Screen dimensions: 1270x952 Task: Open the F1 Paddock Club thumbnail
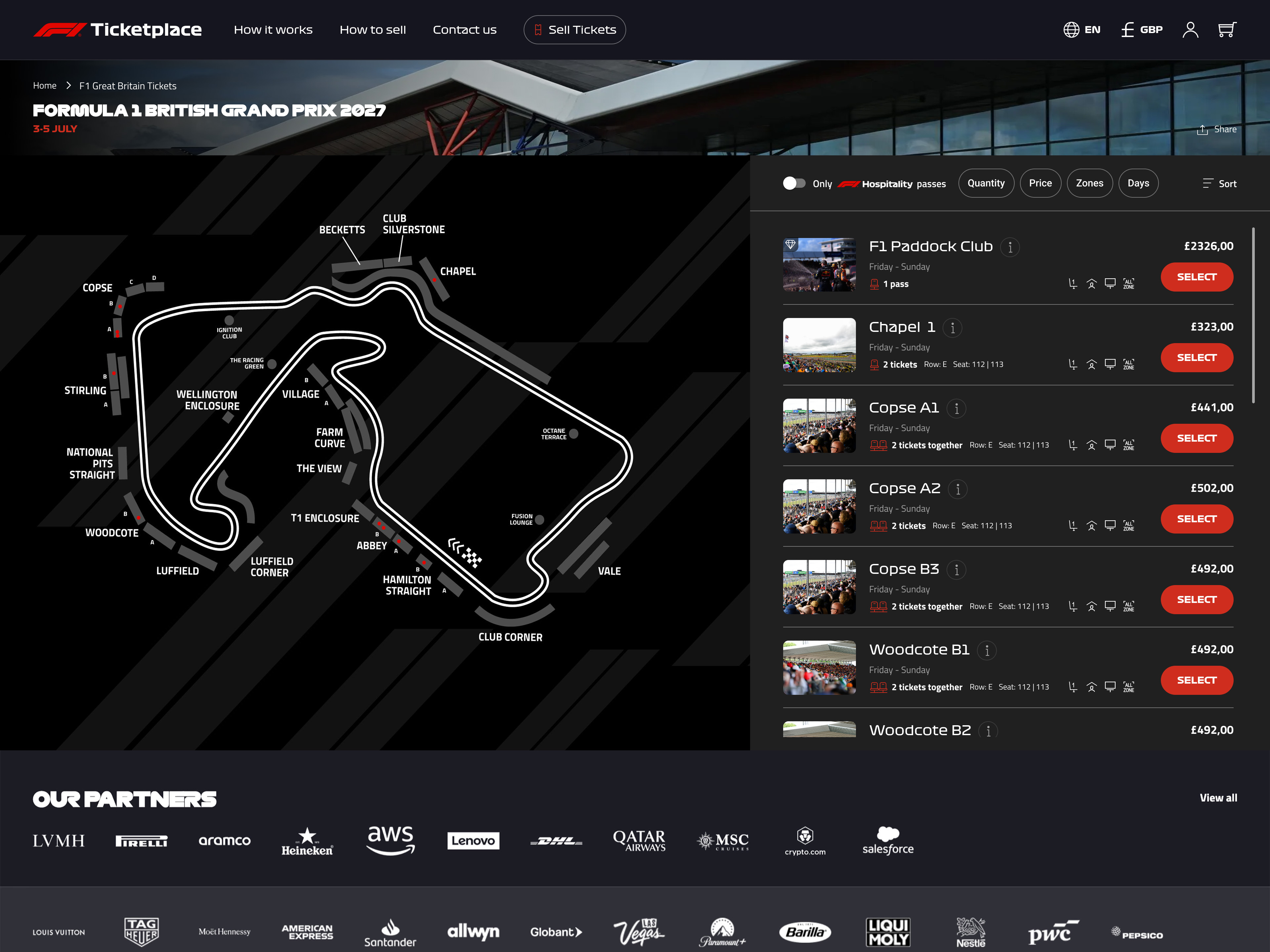pos(819,264)
